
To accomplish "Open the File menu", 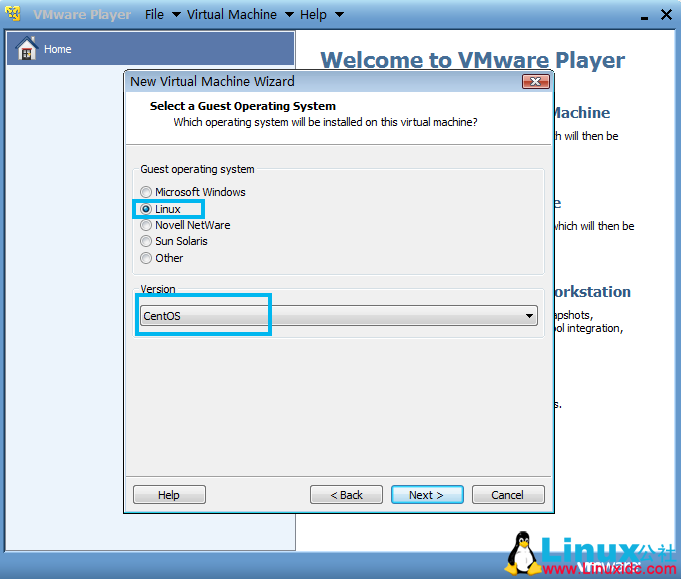I will pos(162,14).
